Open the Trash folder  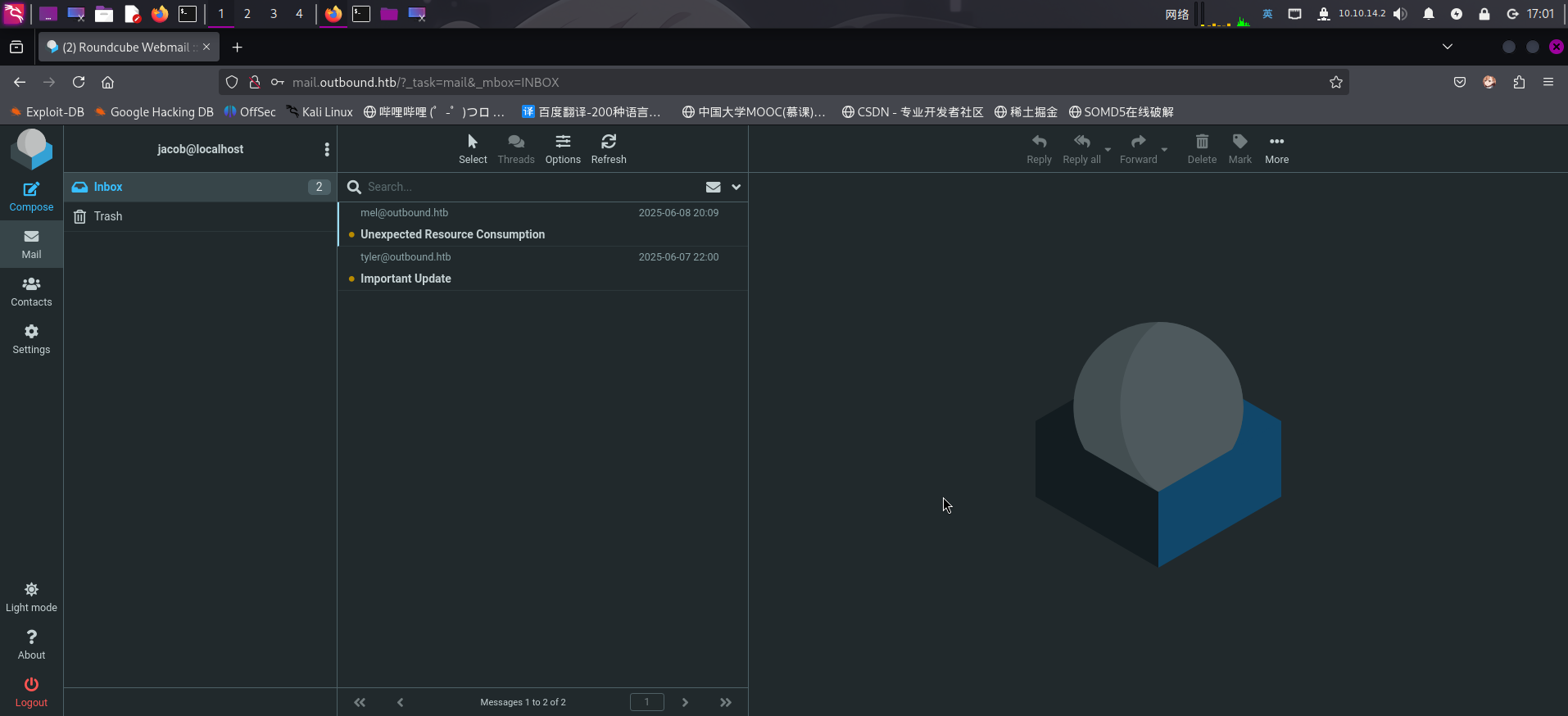[x=108, y=216]
